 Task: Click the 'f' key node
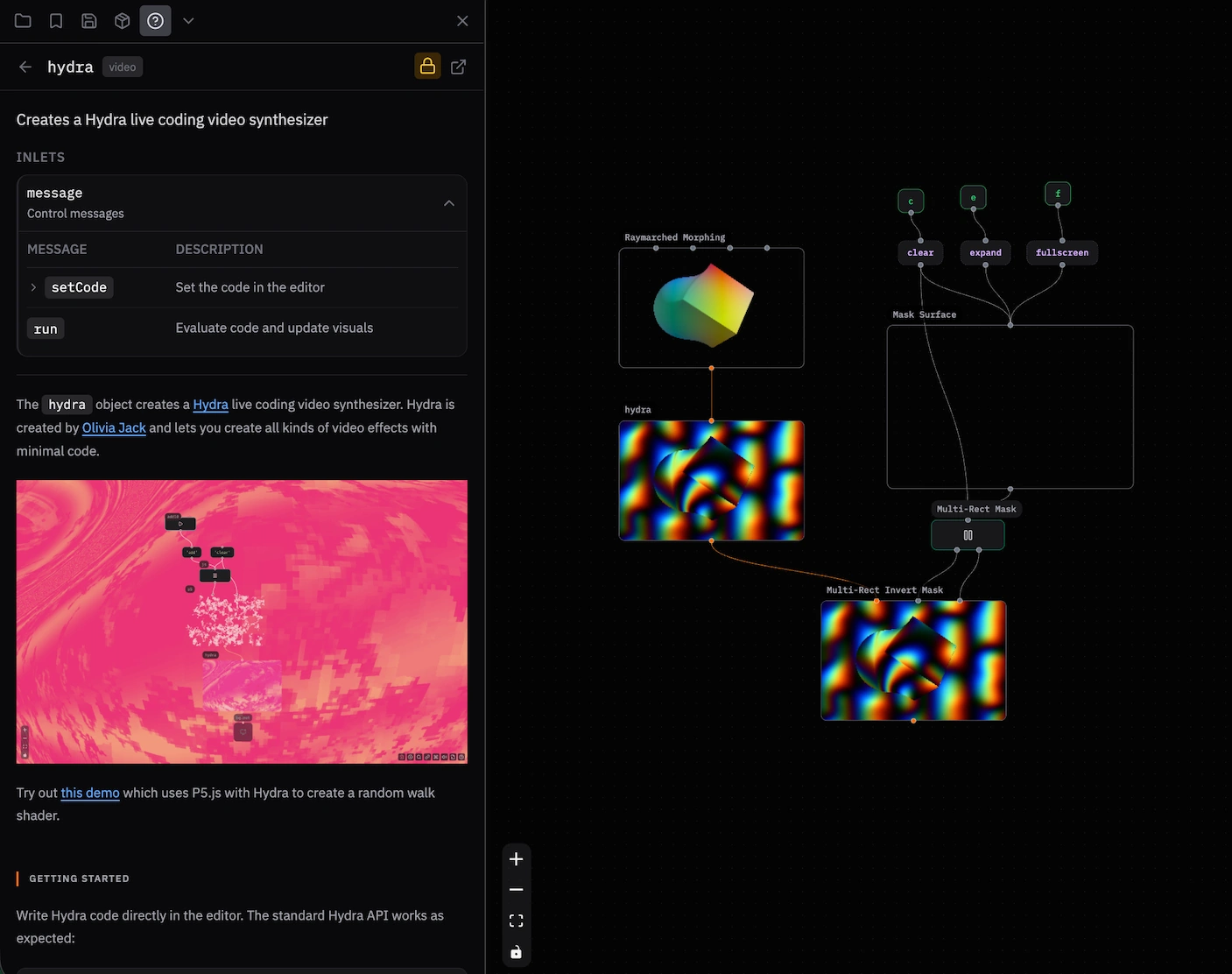click(1058, 194)
